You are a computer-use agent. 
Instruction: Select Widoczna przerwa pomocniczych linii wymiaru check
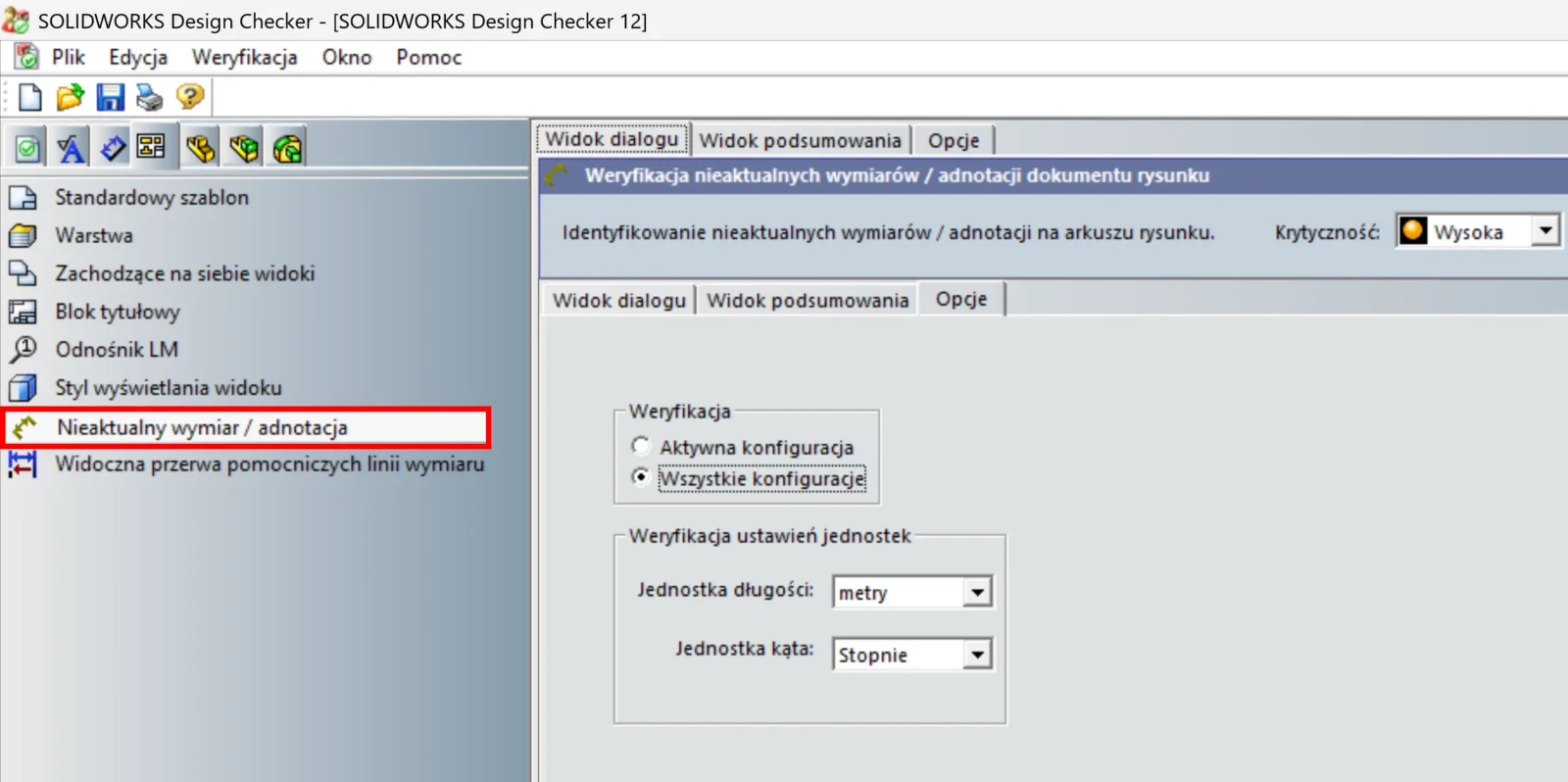pyautogui.click(x=269, y=464)
